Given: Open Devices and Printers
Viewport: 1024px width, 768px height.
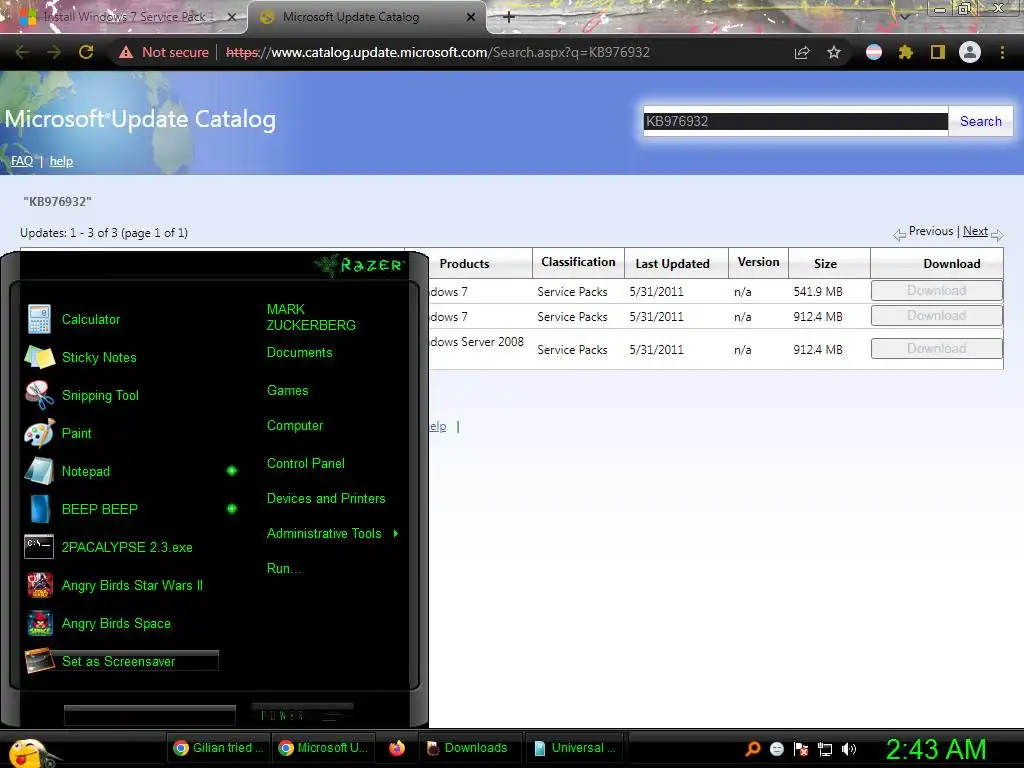Looking at the screenshot, I should pyautogui.click(x=326, y=498).
